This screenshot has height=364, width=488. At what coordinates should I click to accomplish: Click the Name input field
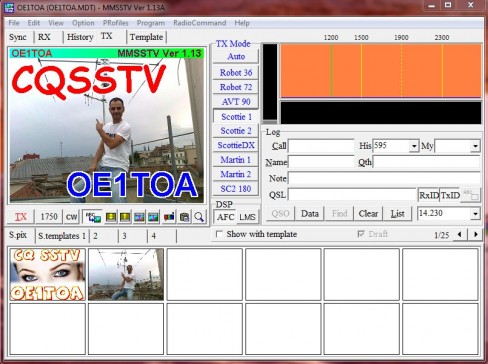coord(321,162)
